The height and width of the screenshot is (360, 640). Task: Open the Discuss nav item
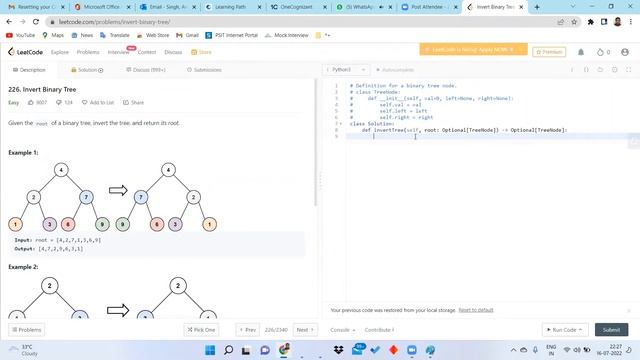173,52
